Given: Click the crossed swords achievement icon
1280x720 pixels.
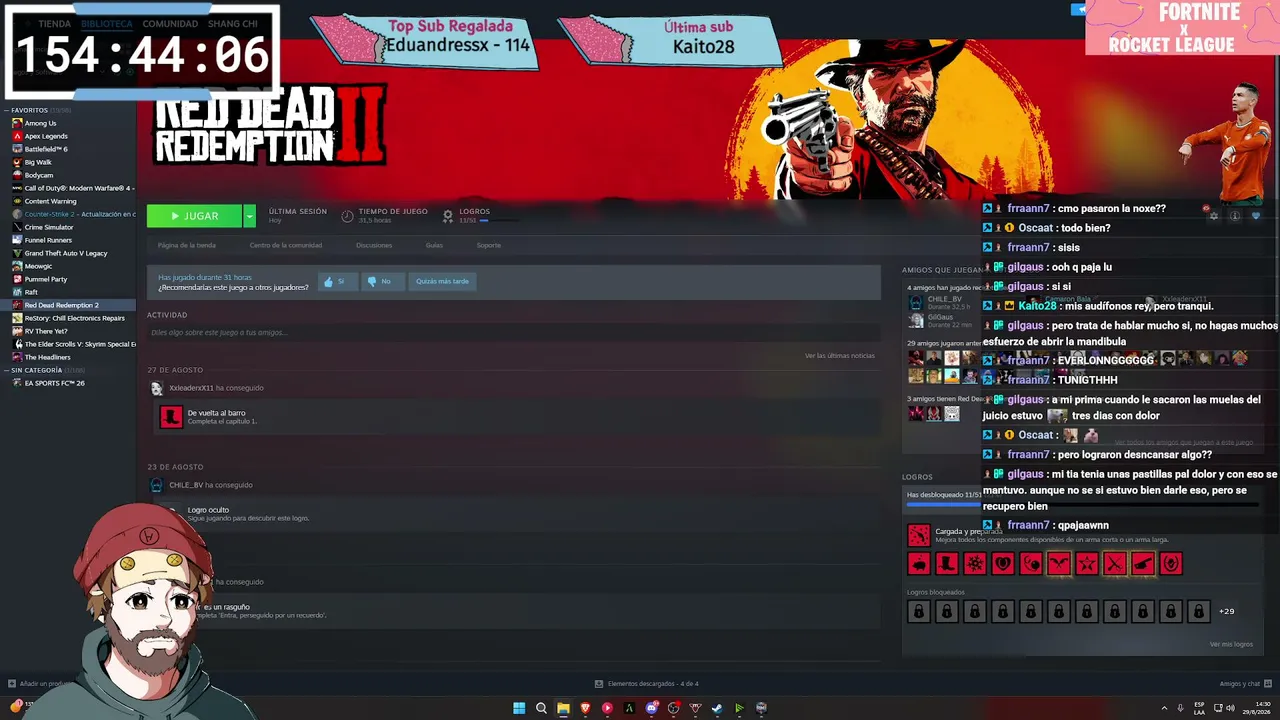Looking at the screenshot, I should point(1115,564).
